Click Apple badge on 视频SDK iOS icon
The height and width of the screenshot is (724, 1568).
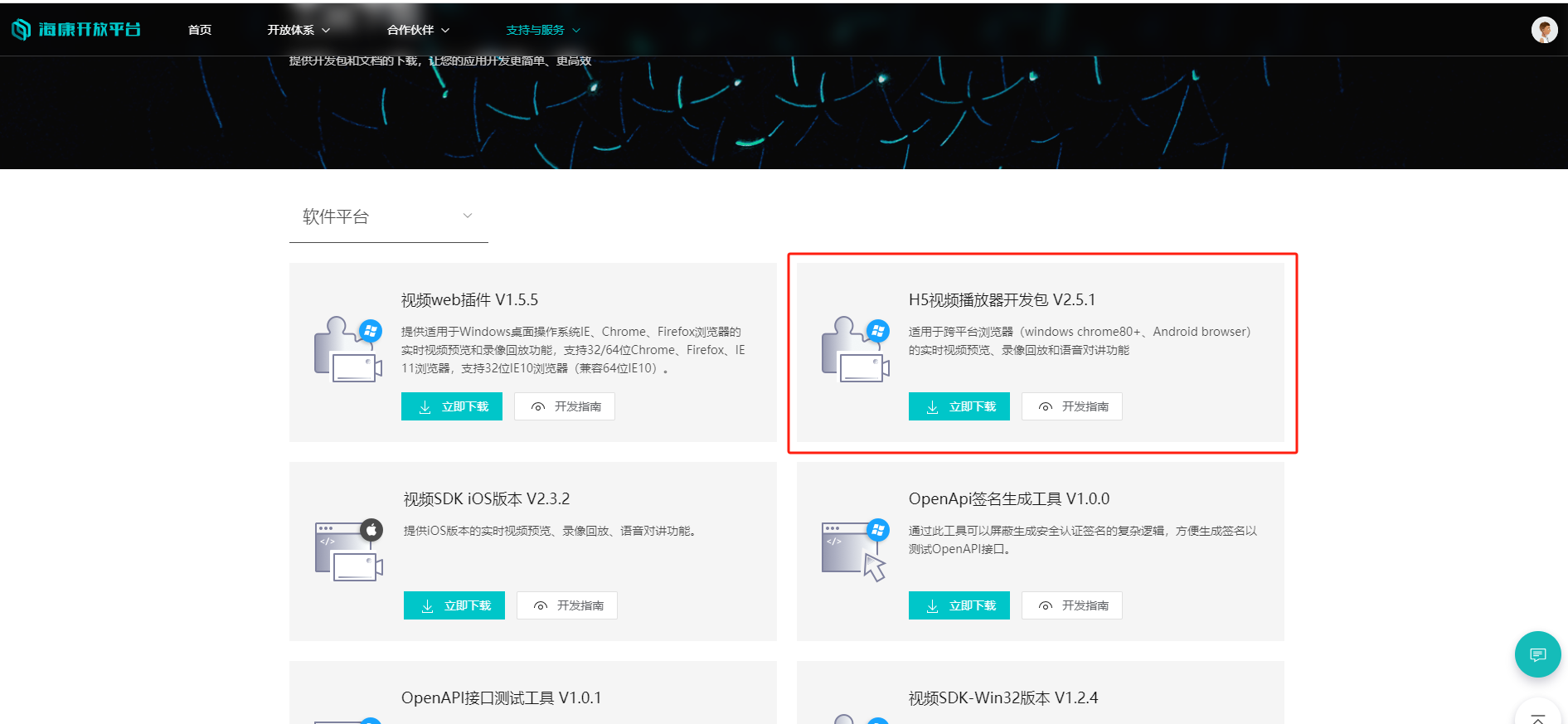[x=371, y=530]
